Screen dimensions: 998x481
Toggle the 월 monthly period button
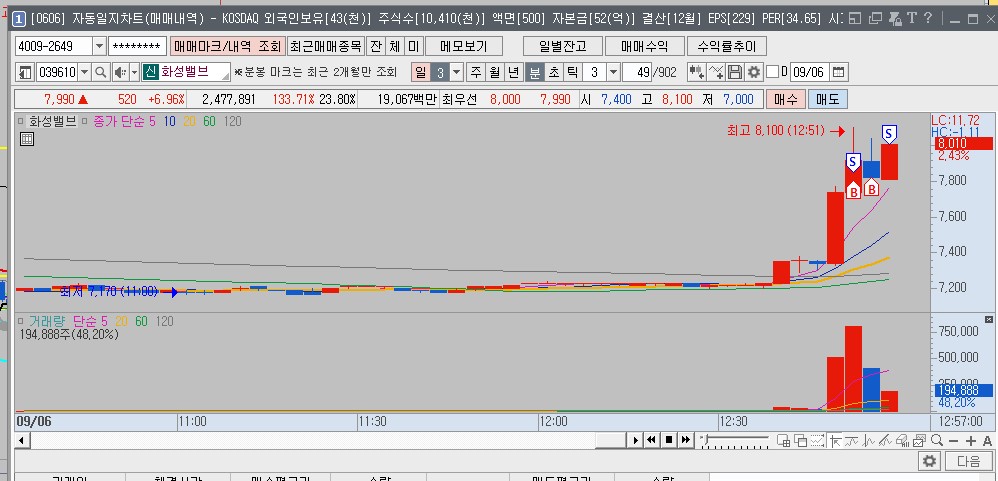pyautogui.click(x=495, y=72)
